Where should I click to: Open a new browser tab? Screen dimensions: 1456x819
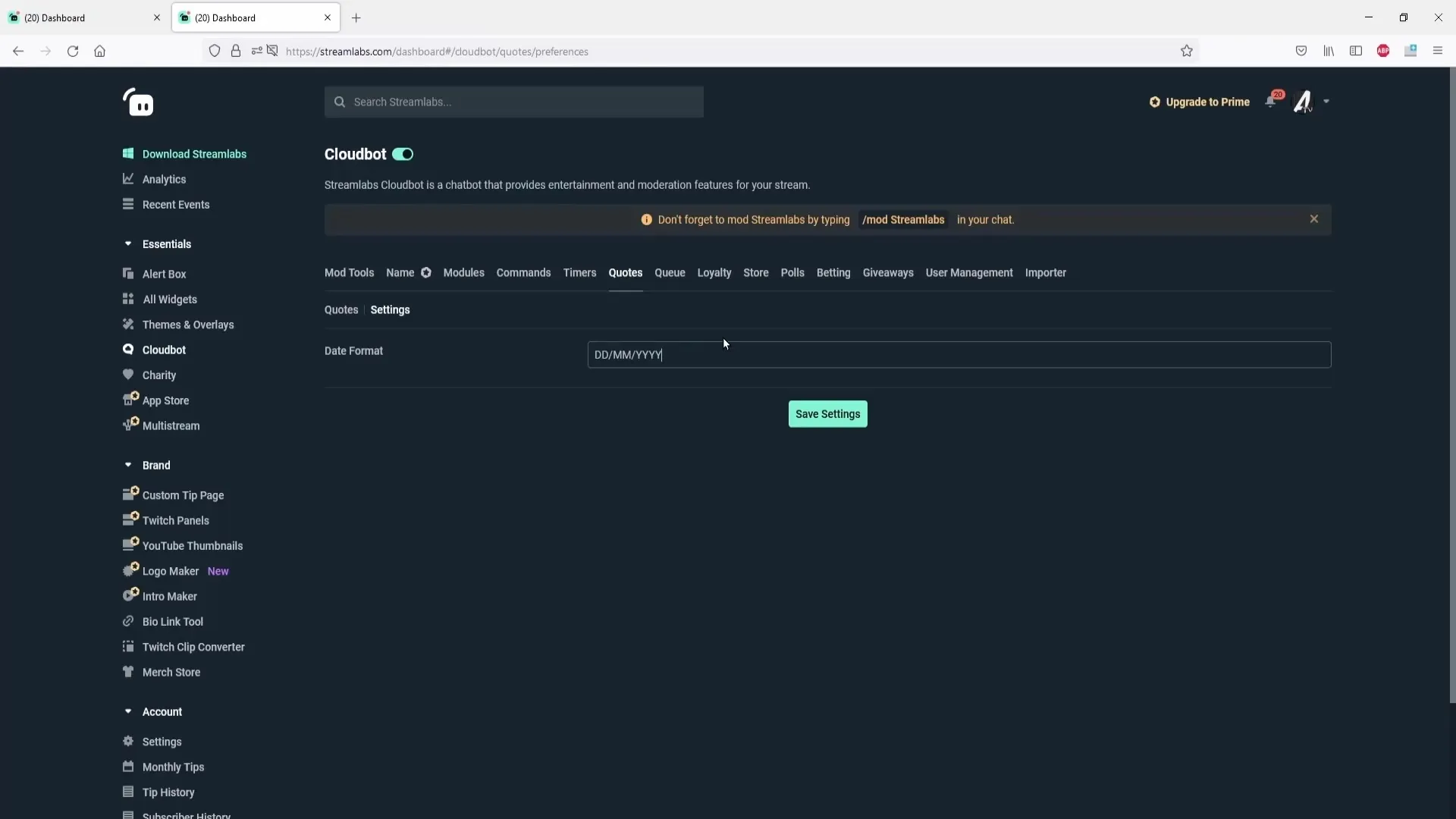pos(356,17)
